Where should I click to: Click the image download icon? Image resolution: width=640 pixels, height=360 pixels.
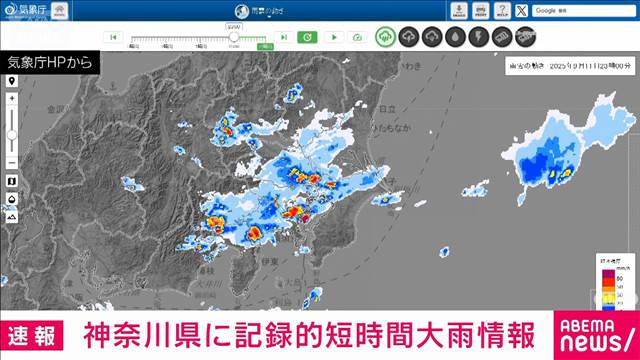coord(459,11)
